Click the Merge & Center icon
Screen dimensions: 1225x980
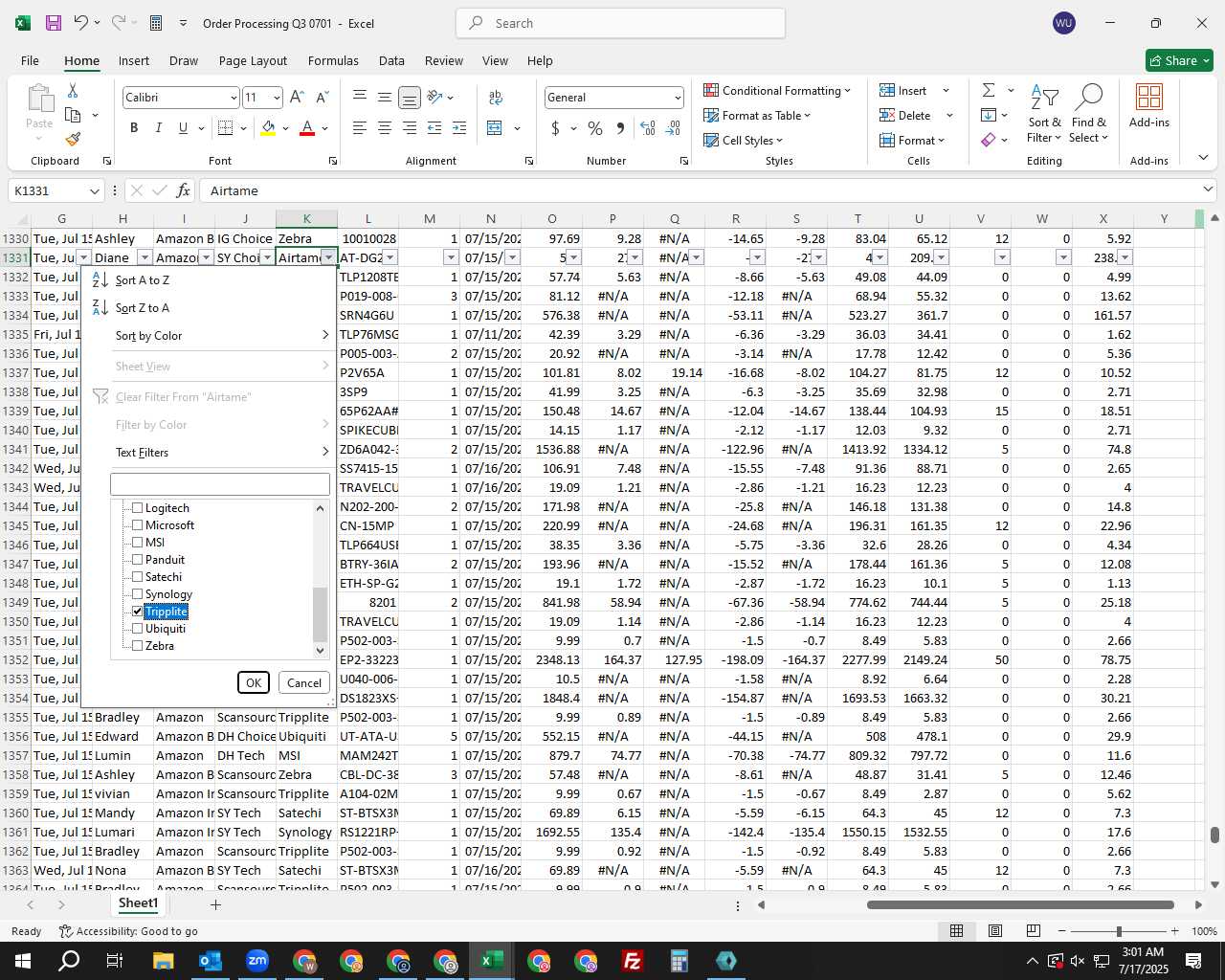click(495, 128)
